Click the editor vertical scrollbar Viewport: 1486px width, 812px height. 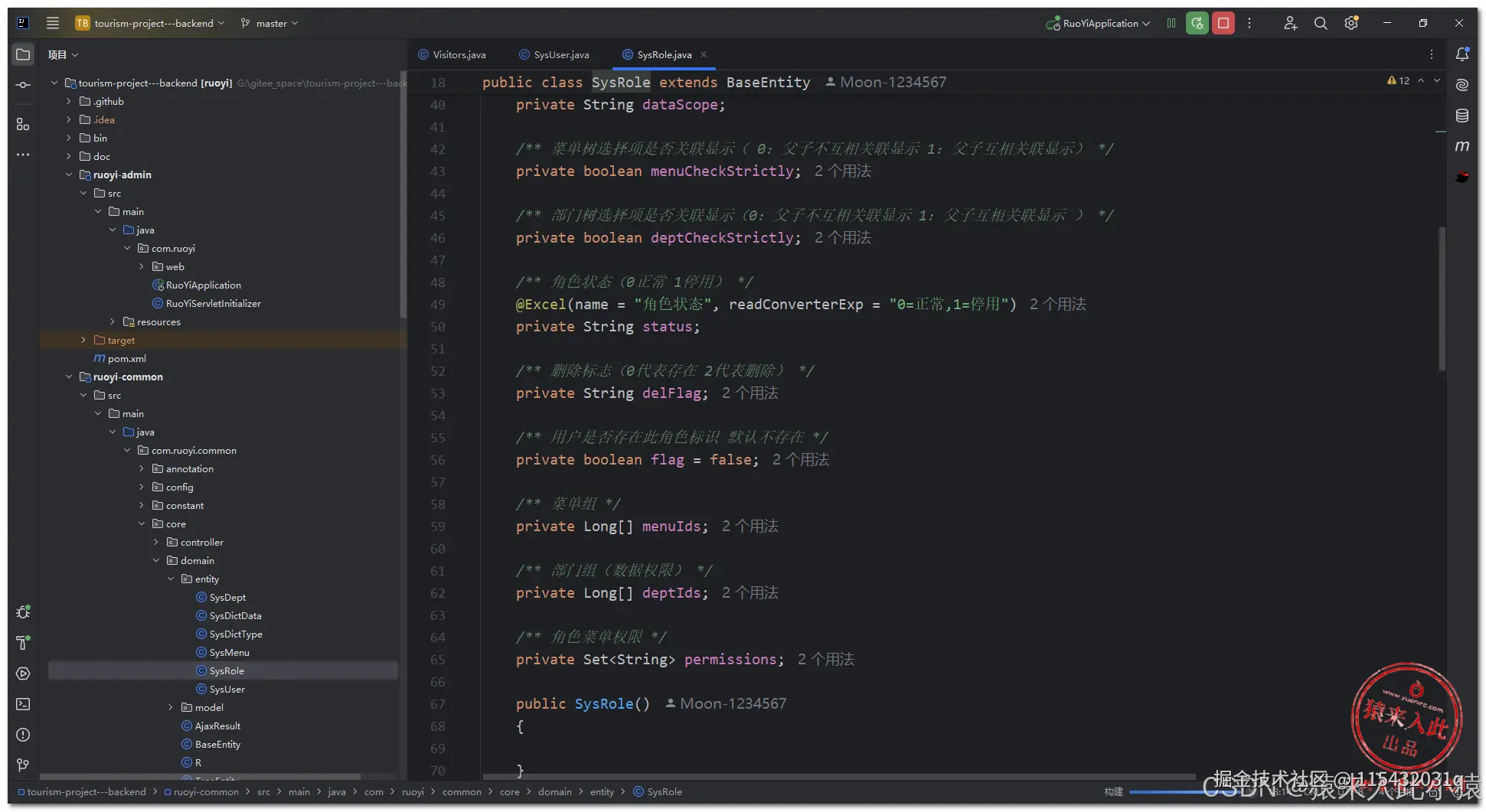coord(1442,298)
